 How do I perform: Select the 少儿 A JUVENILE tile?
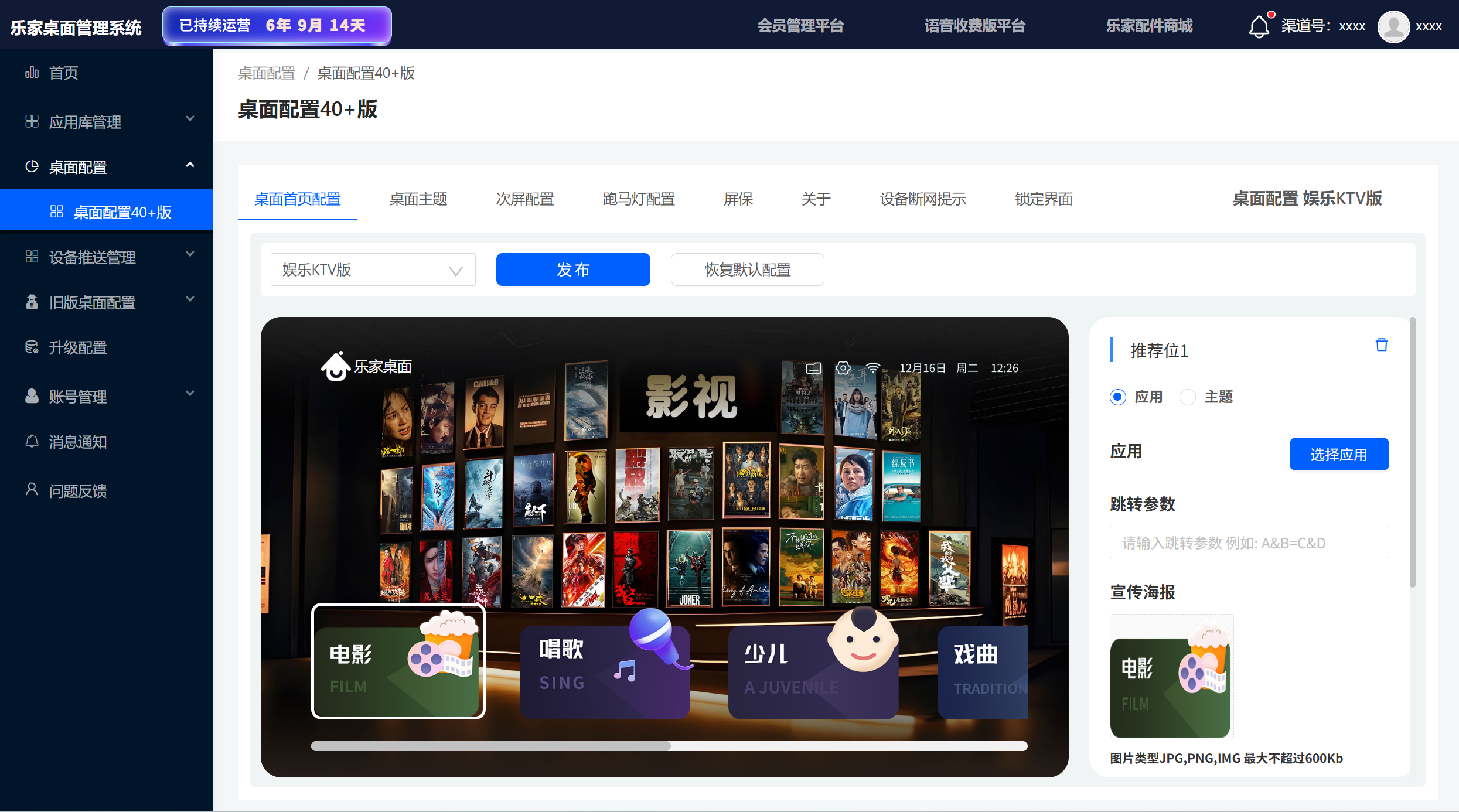click(813, 672)
